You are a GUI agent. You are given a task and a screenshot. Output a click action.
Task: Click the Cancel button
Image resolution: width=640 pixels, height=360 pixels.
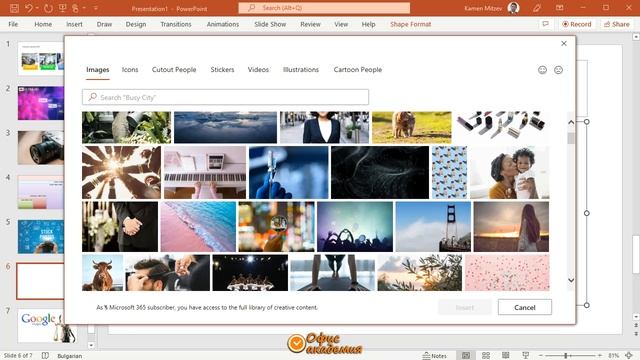point(524,307)
